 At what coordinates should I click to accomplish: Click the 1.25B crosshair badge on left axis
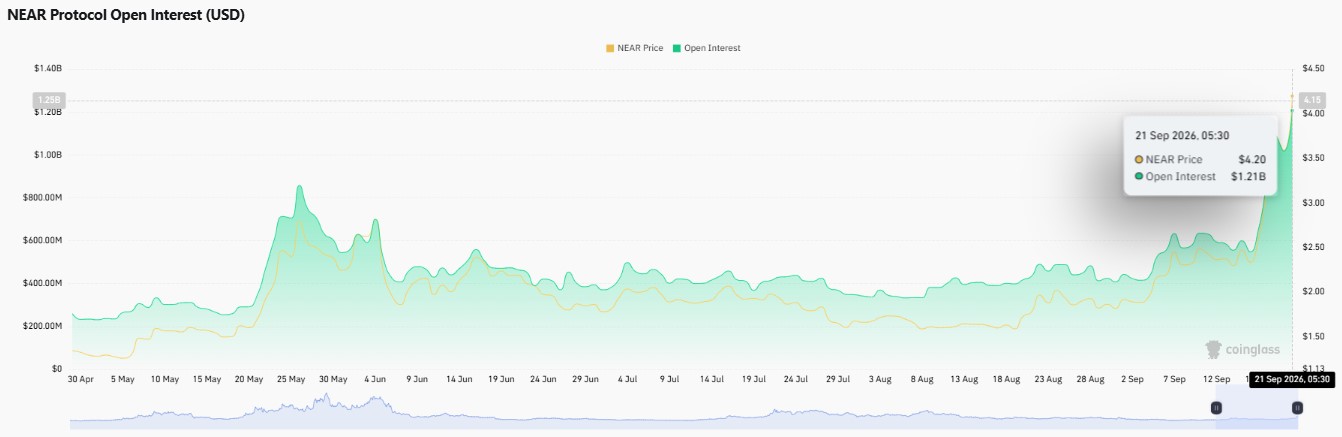pos(48,100)
